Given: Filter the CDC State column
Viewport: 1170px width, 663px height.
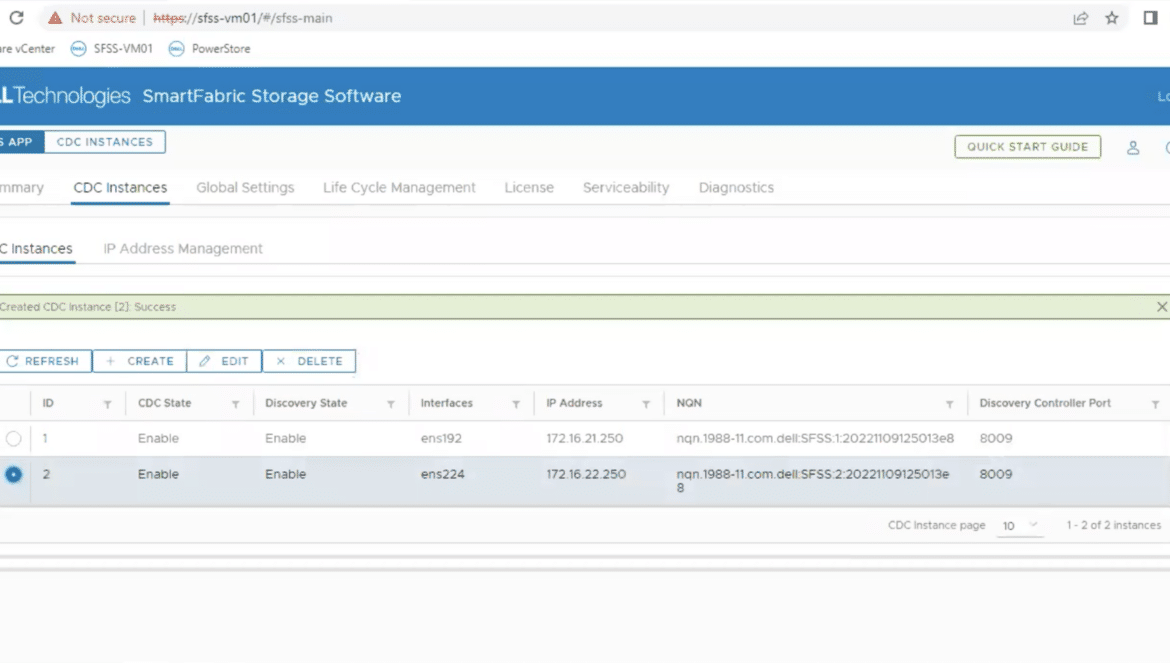Looking at the screenshot, I should [235, 404].
